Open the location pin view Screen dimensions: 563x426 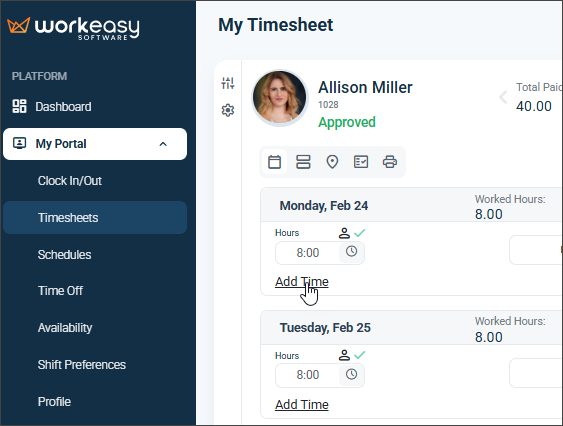pos(332,162)
